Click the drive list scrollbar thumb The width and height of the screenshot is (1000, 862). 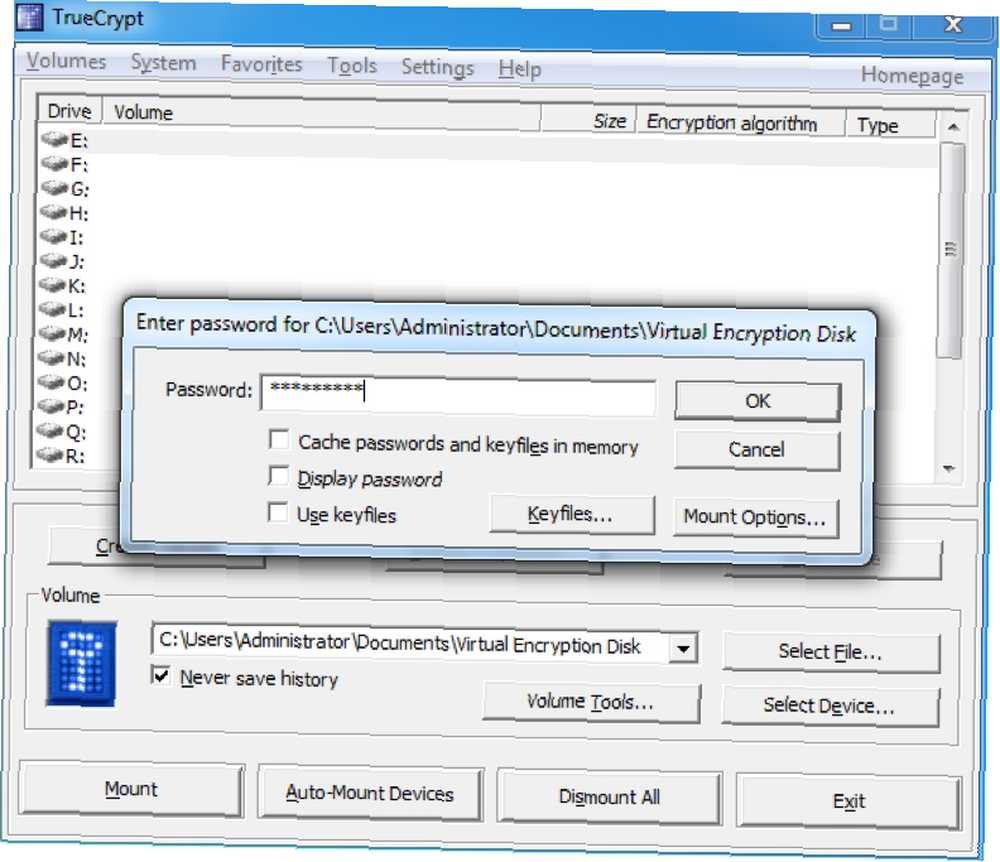point(951,250)
